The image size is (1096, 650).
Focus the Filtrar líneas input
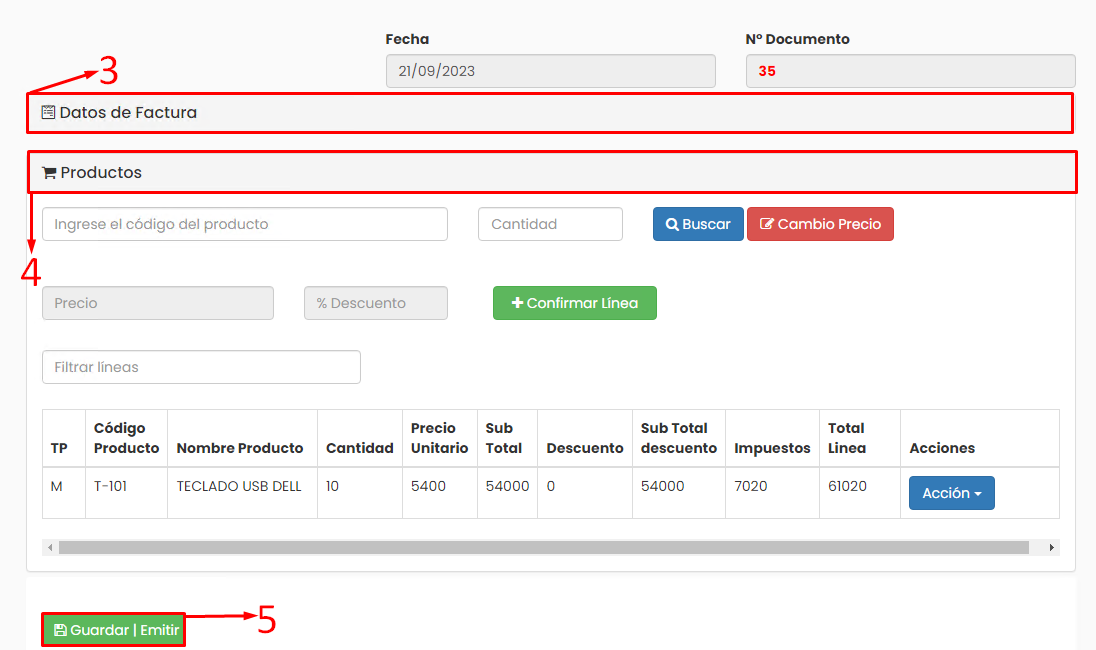pyautogui.click(x=201, y=367)
